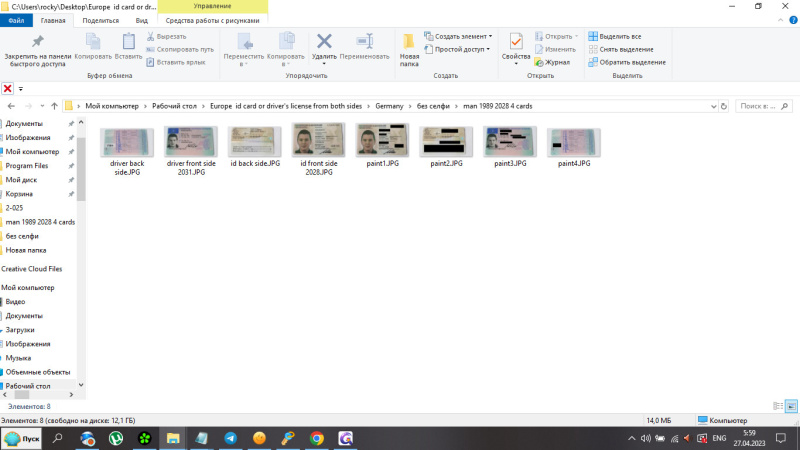The image size is (800, 450).
Task: Select id back side.JPG file
Action: tap(255, 147)
